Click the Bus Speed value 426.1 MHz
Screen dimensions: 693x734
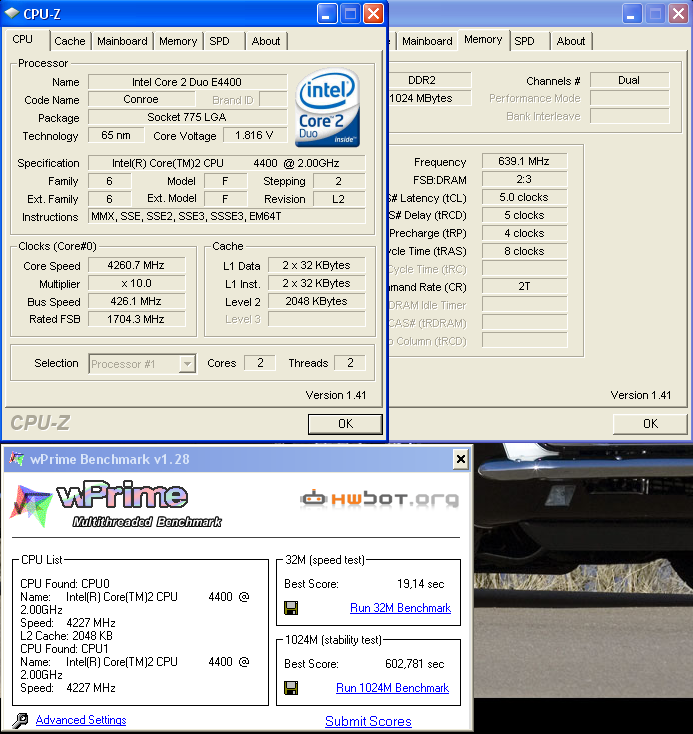(136, 301)
